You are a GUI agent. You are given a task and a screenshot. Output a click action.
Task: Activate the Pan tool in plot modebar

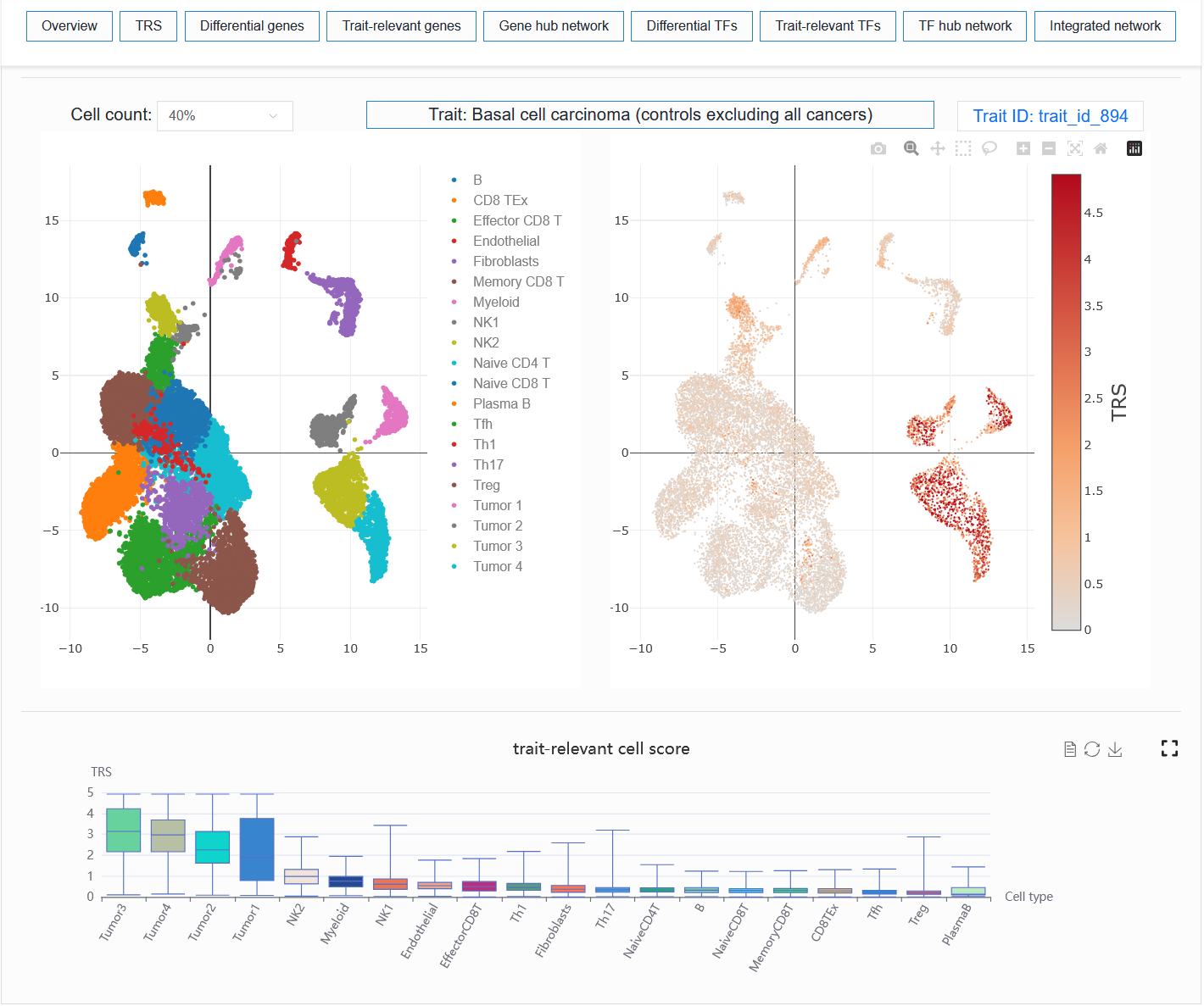[x=938, y=148]
